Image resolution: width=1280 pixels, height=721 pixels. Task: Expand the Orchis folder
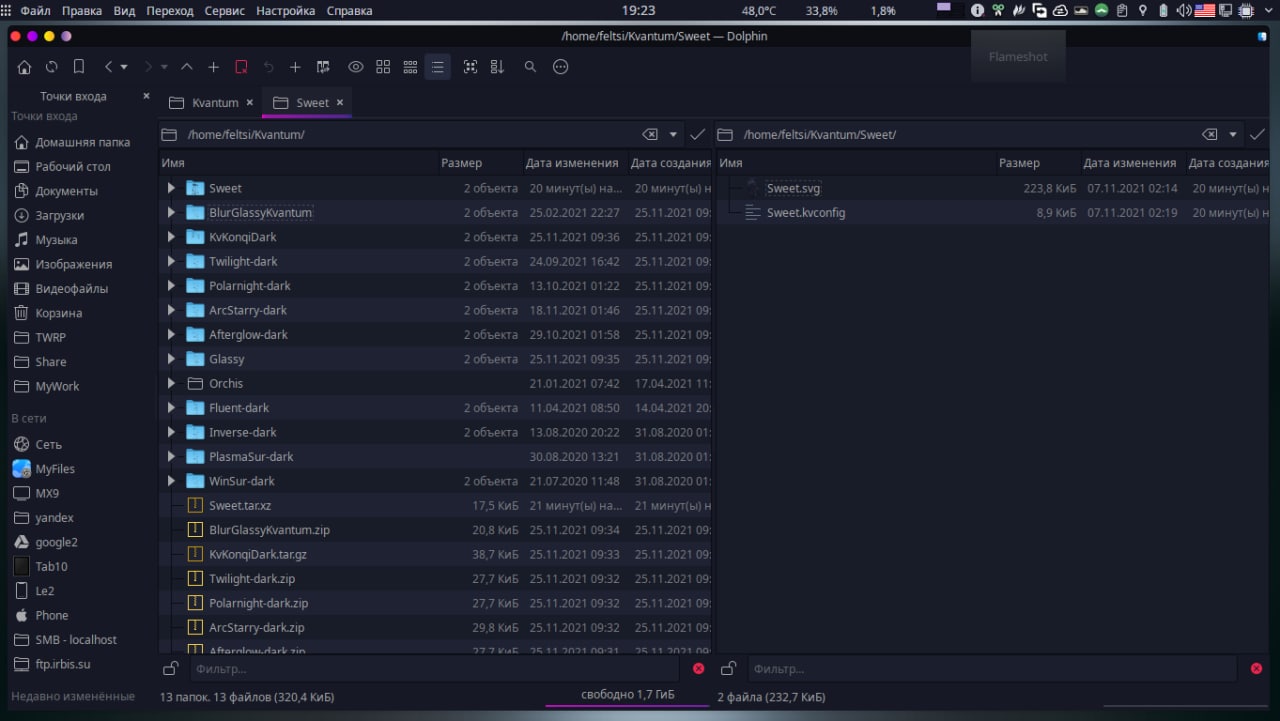point(171,384)
